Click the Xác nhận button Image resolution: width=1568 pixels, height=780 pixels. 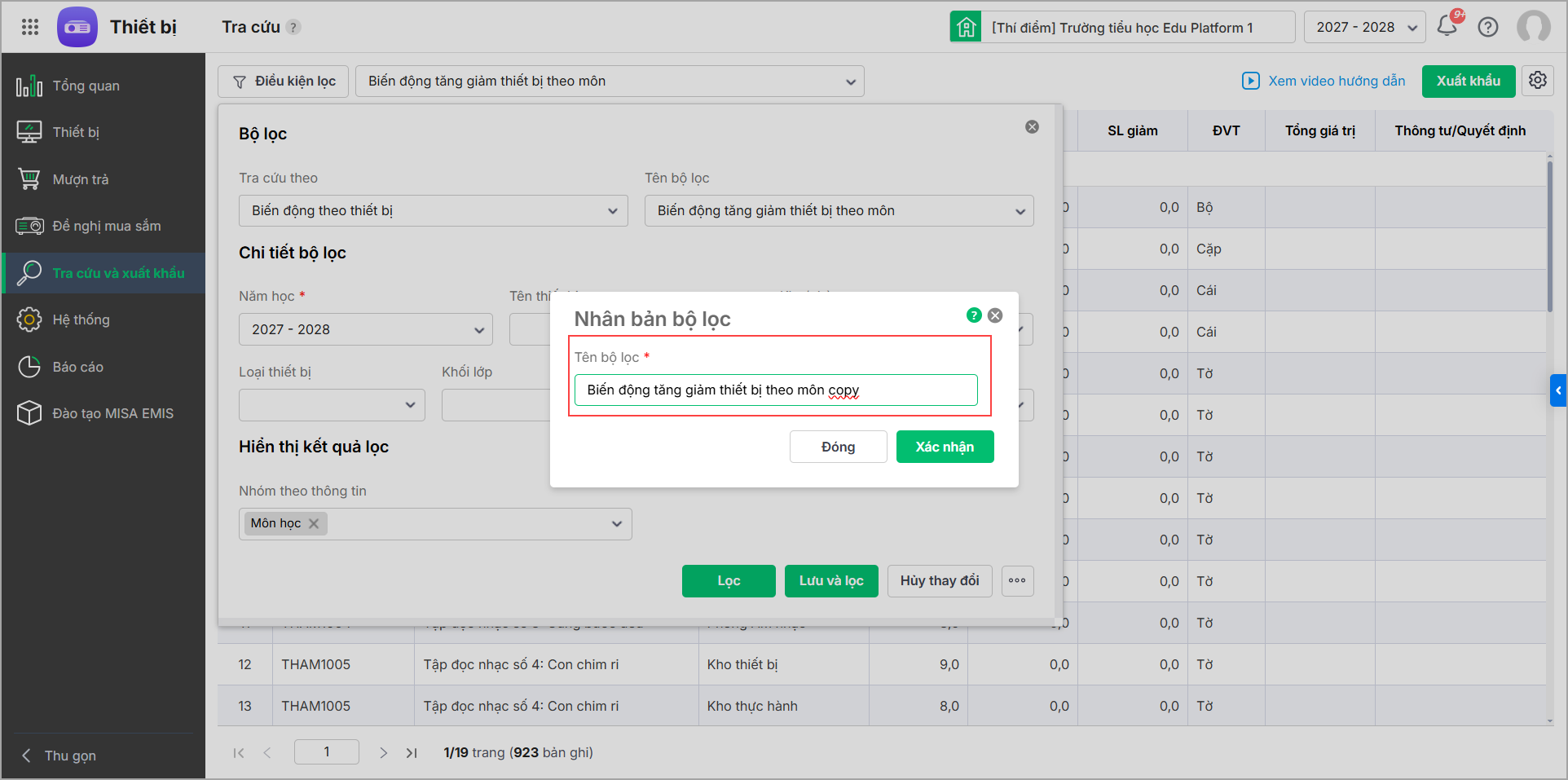[945, 447]
